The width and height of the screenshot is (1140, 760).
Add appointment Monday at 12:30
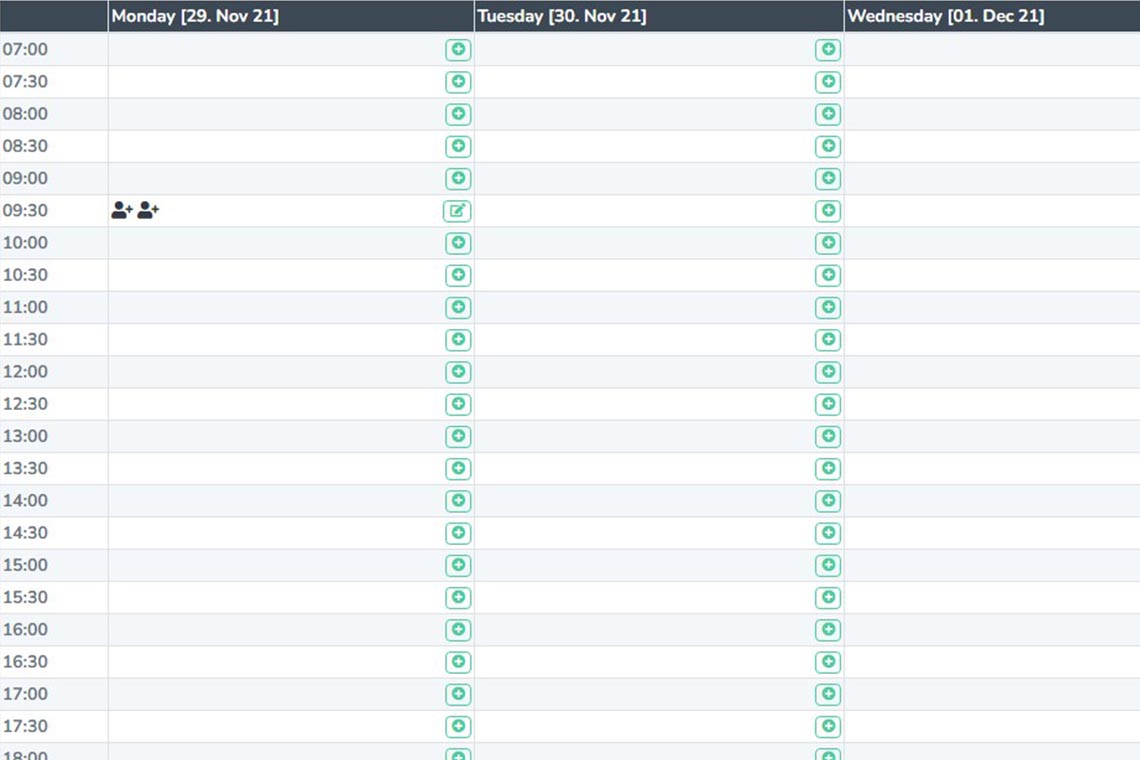(458, 404)
